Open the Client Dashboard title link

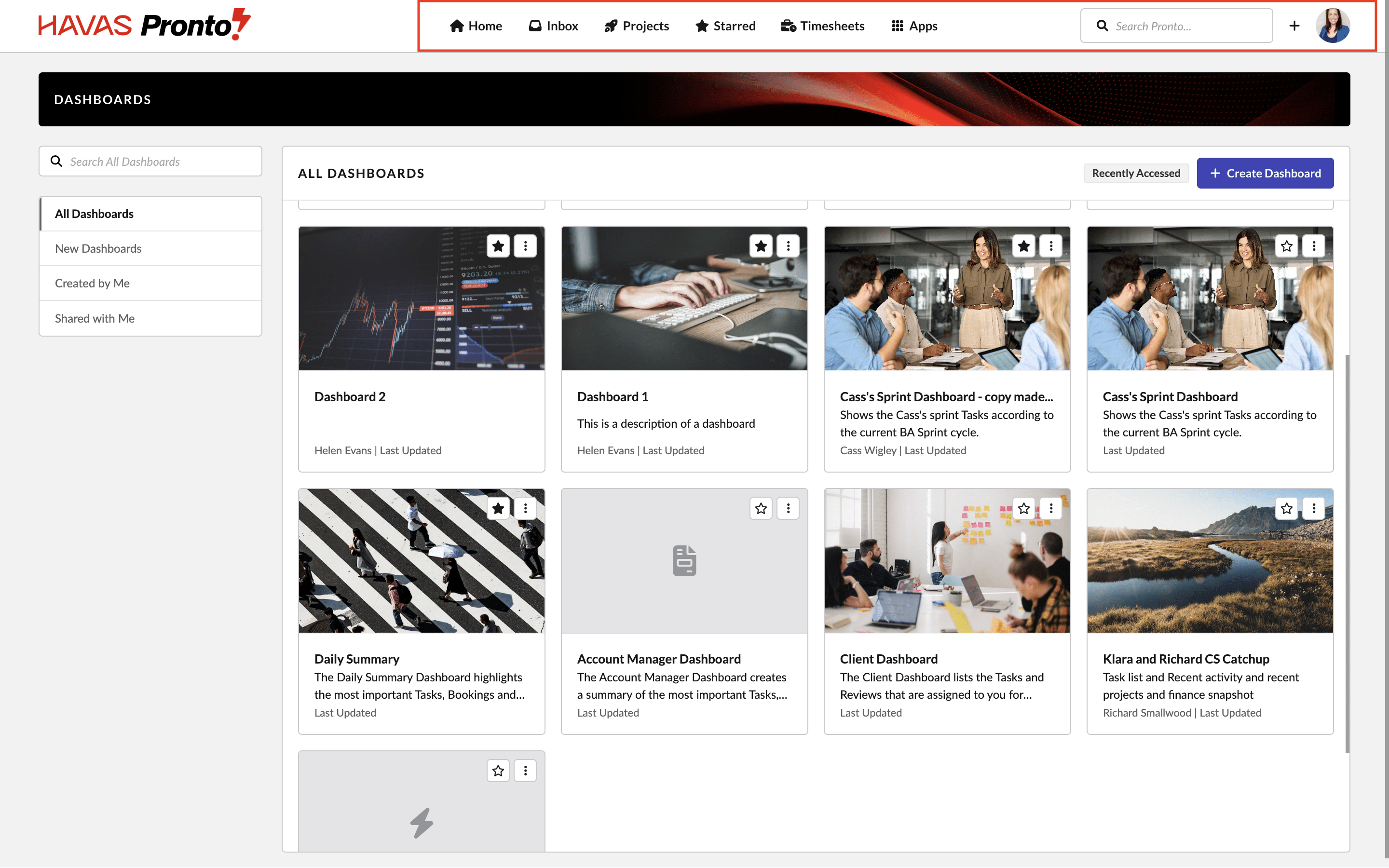tap(888, 659)
